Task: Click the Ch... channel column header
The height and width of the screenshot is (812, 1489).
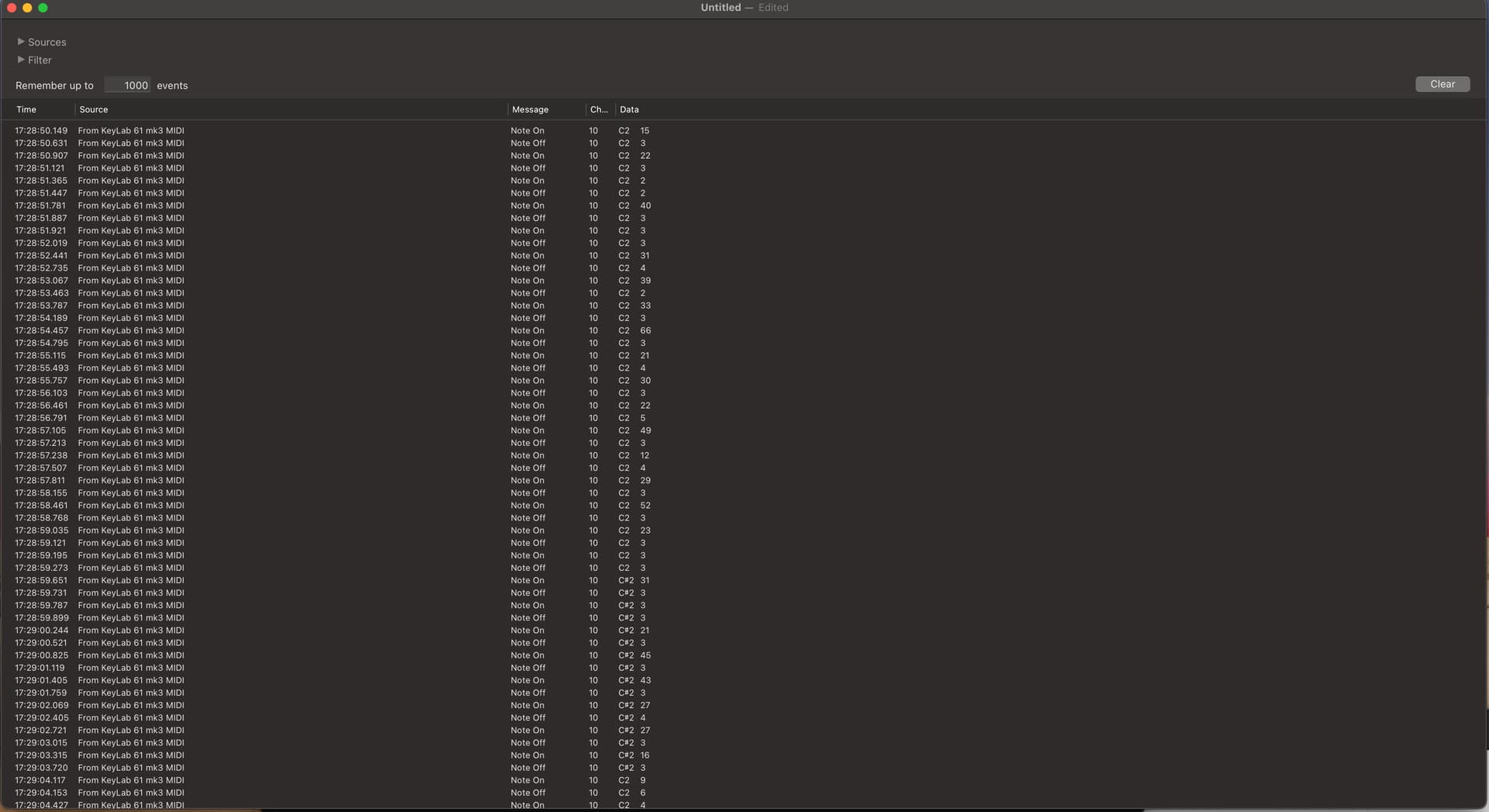Action: (x=598, y=109)
